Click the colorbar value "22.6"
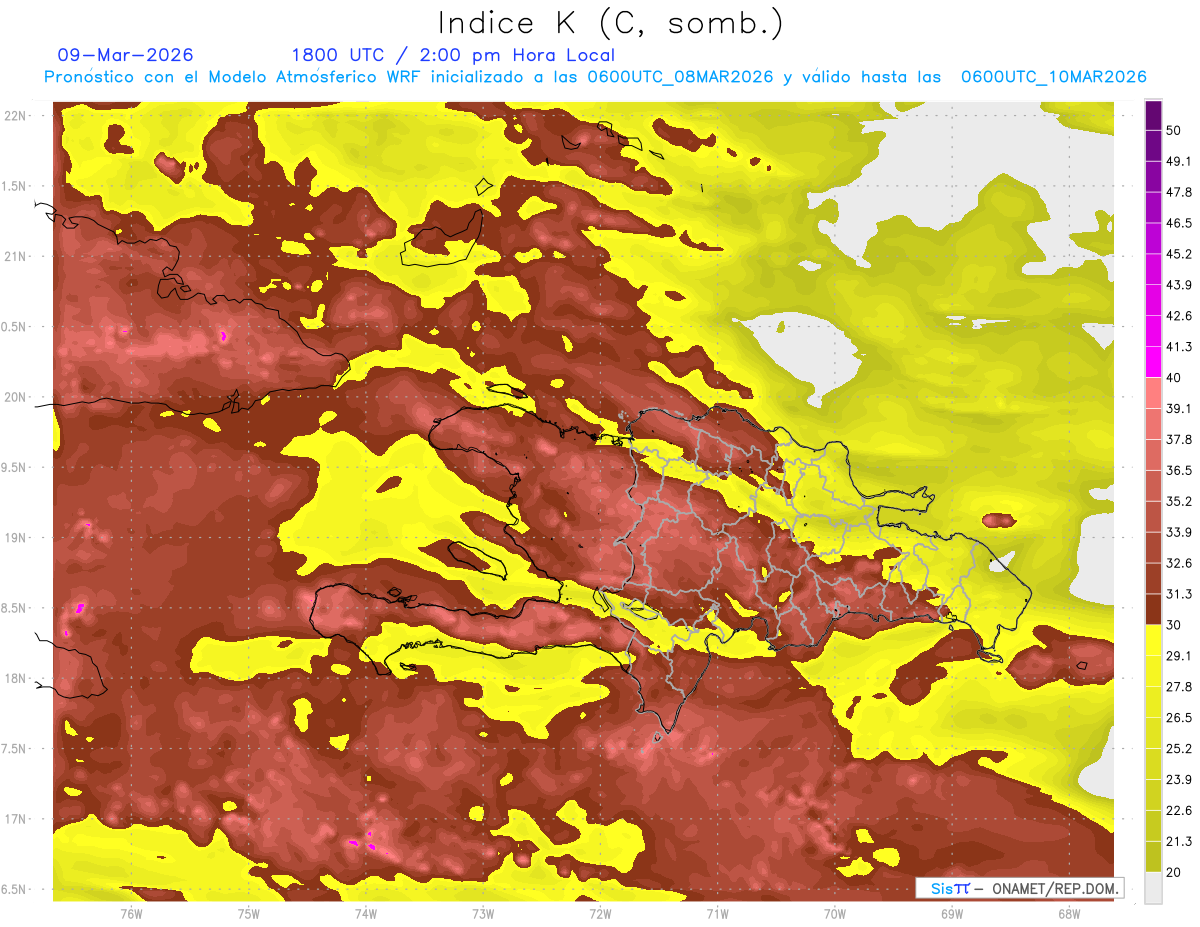The image size is (1200, 927). [x=1179, y=810]
